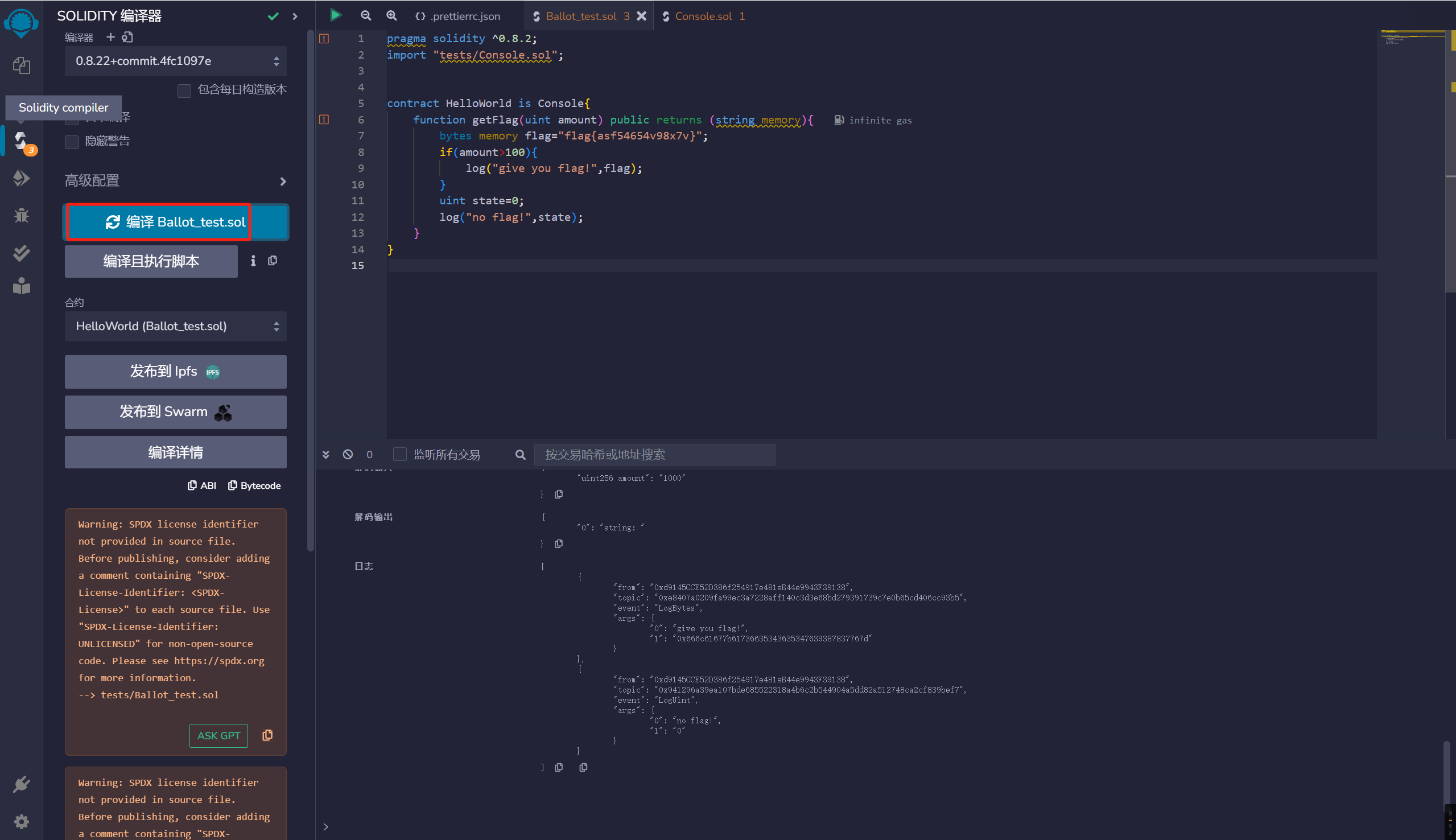1456x840 pixels.
Task: Open the Remix home logo icon
Action: click(x=20, y=23)
